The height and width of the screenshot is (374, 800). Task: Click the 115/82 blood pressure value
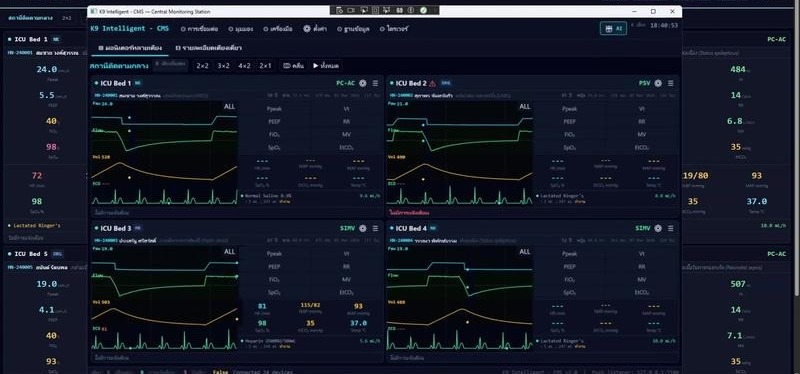(x=310, y=305)
